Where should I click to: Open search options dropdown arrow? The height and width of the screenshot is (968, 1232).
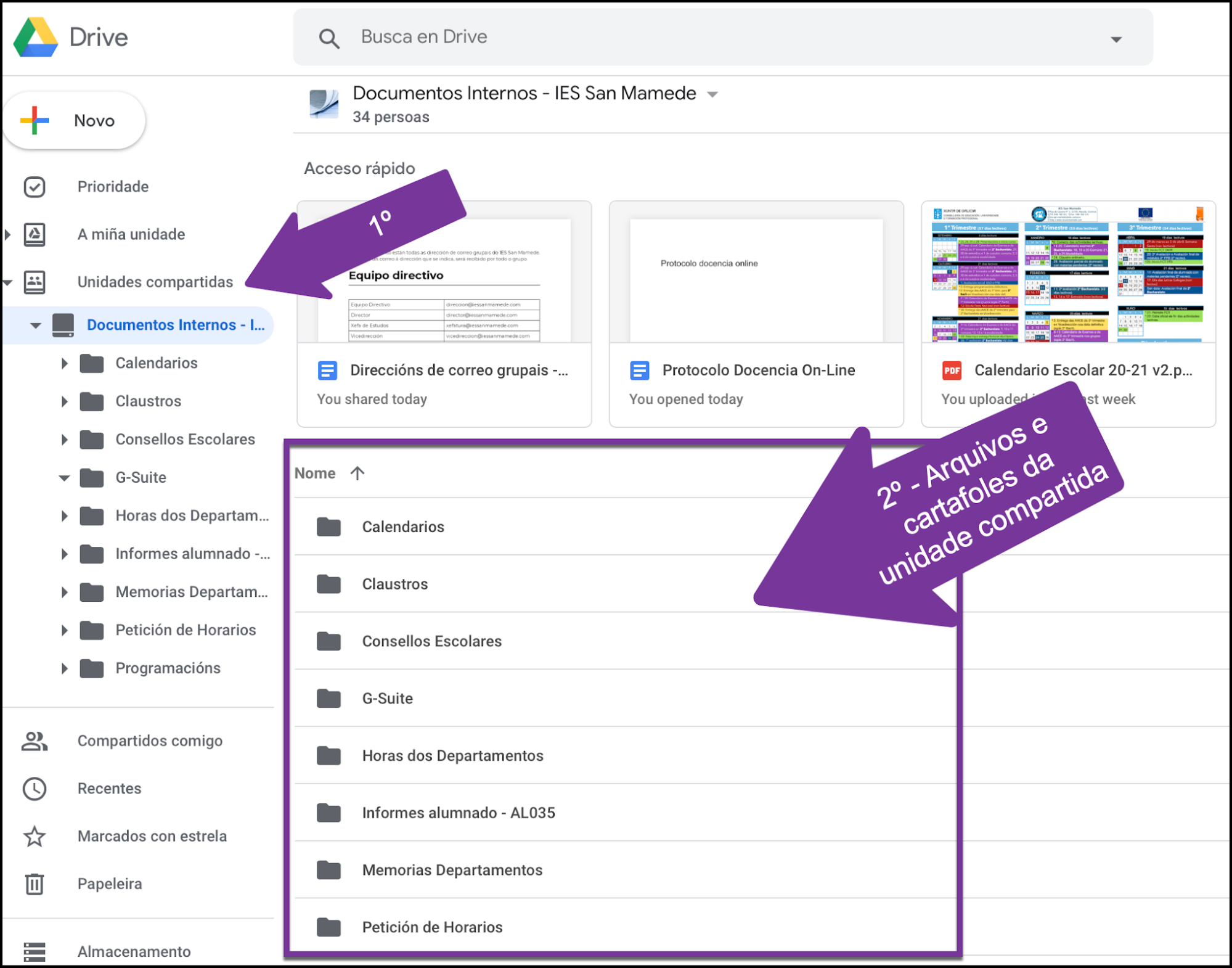(1116, 39)
